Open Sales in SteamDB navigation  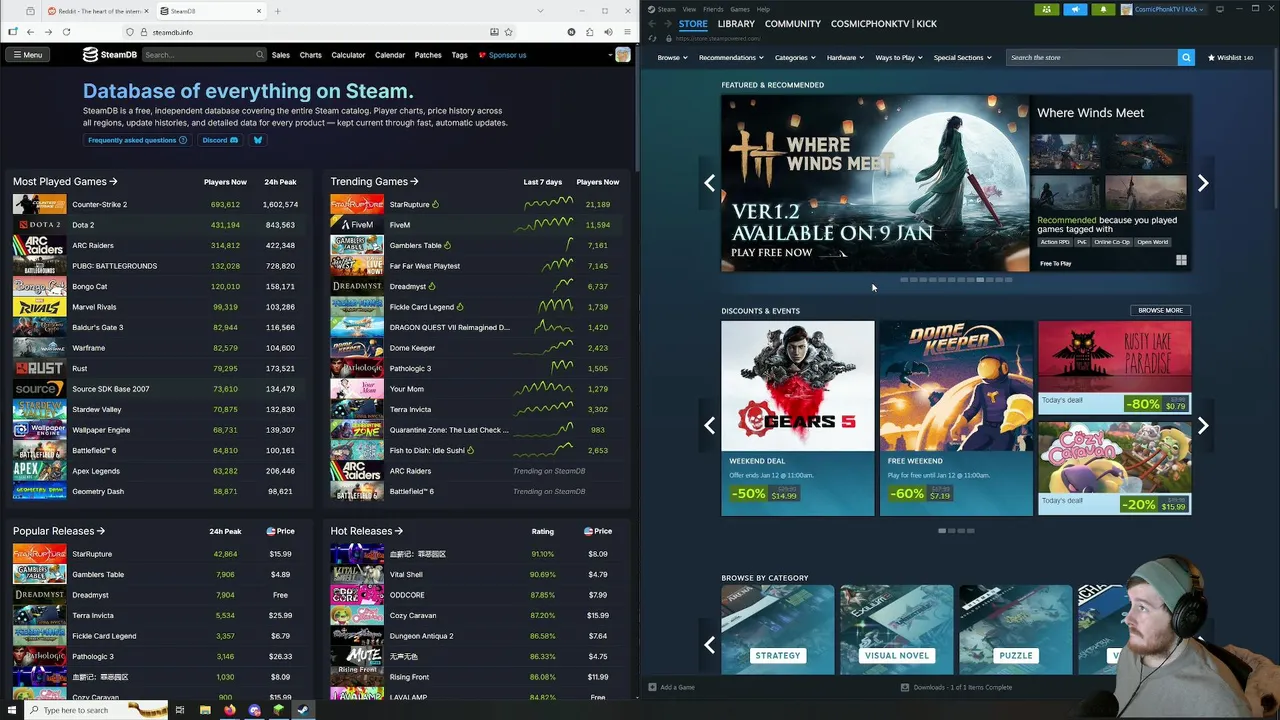pyautogui.click(x=281, y=55)
